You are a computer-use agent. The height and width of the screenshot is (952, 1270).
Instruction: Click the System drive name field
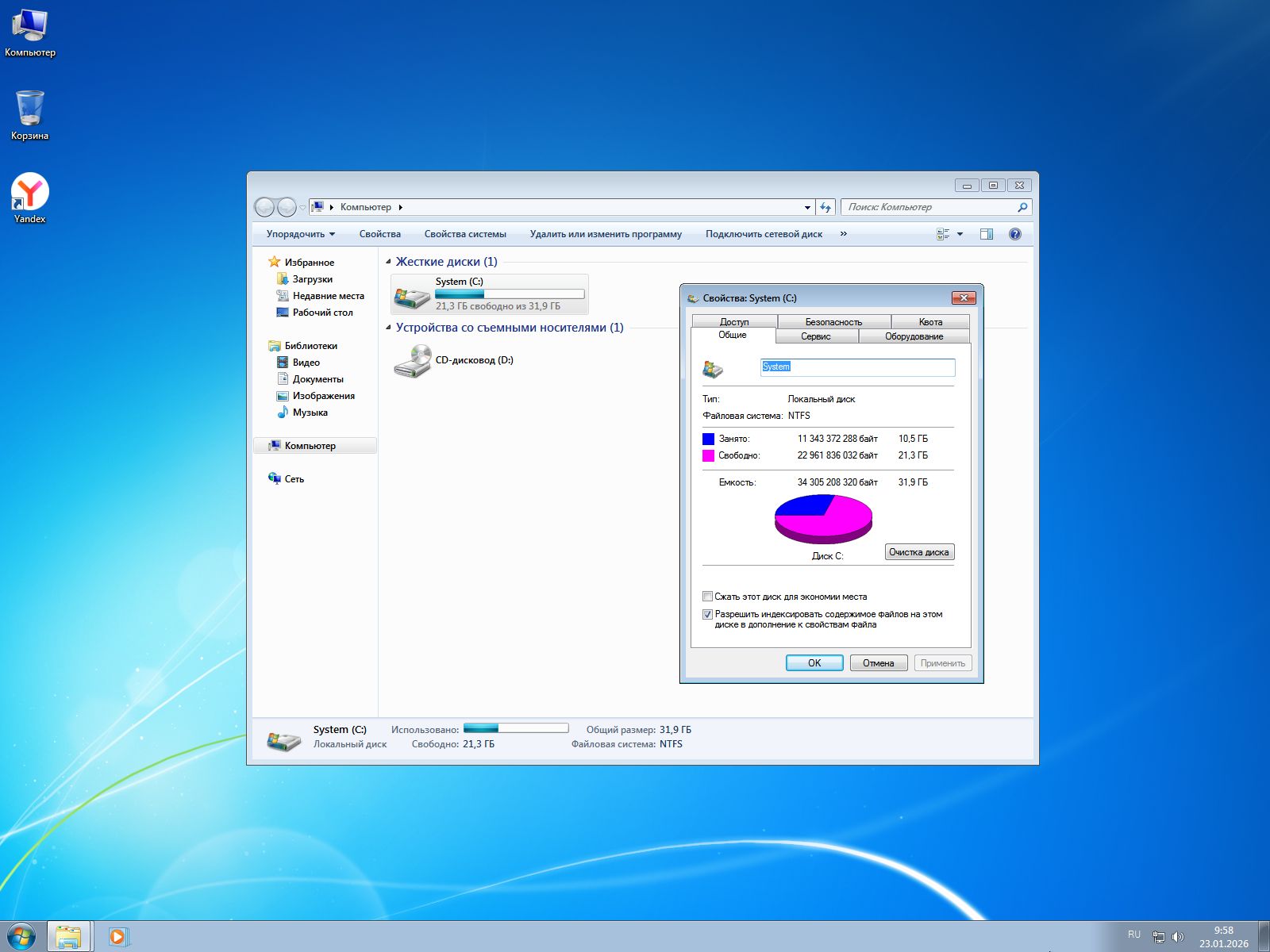(x=857, y=367)
